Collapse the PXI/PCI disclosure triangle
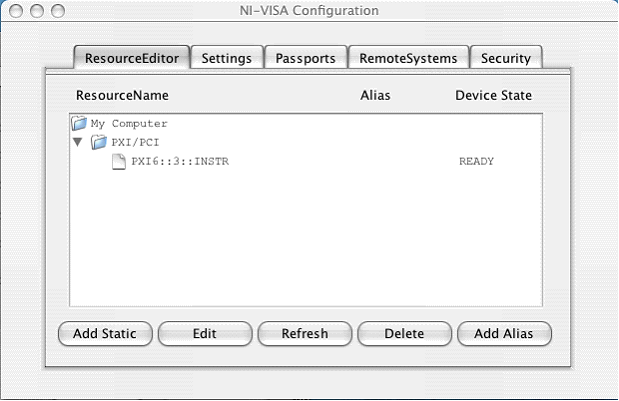 pyautogui.click(x=78, y=143)
